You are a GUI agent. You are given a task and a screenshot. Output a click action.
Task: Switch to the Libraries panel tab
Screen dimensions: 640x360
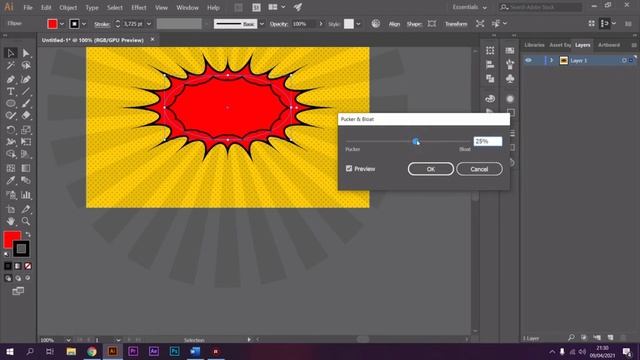(534, 45)
